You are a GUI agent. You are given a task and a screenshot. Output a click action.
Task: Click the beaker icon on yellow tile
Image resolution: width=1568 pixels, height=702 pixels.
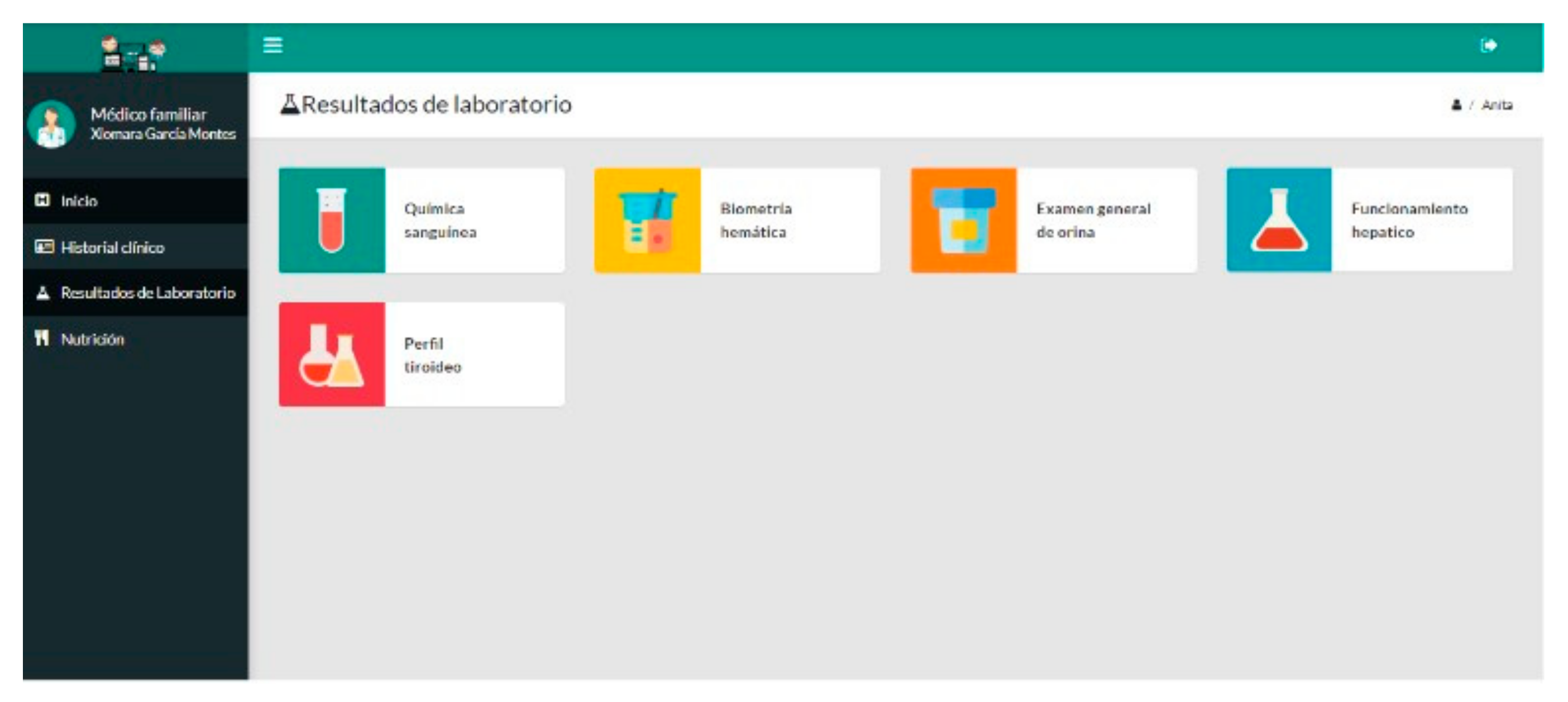647,221
